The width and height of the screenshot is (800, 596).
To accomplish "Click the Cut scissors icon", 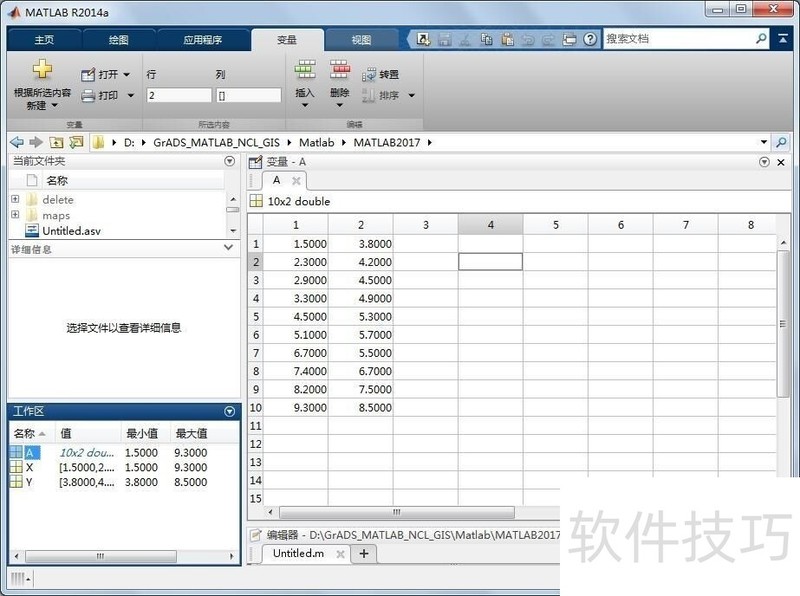I will [x=465, y=39].
